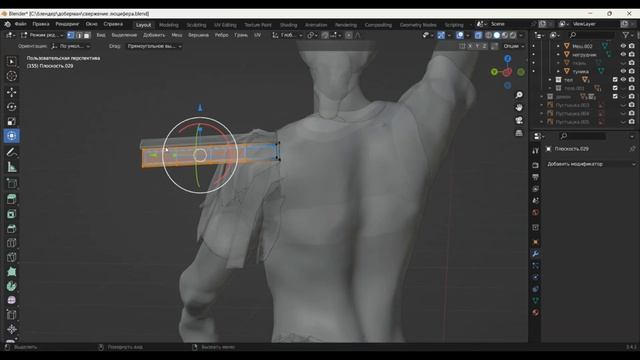Open the Меш menu in viewport header
The height and width of the screenshot is (360, 640).
[177, 36]
